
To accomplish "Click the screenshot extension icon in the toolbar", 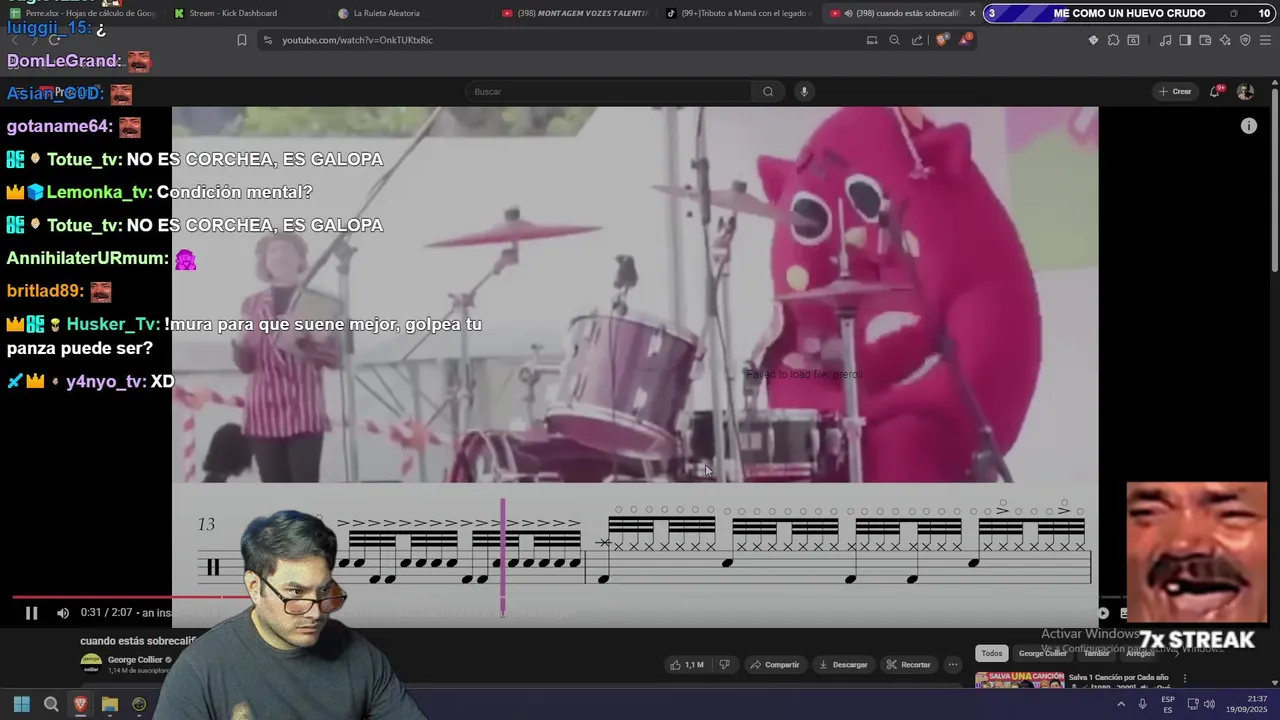I will [x=1133, y=40].
